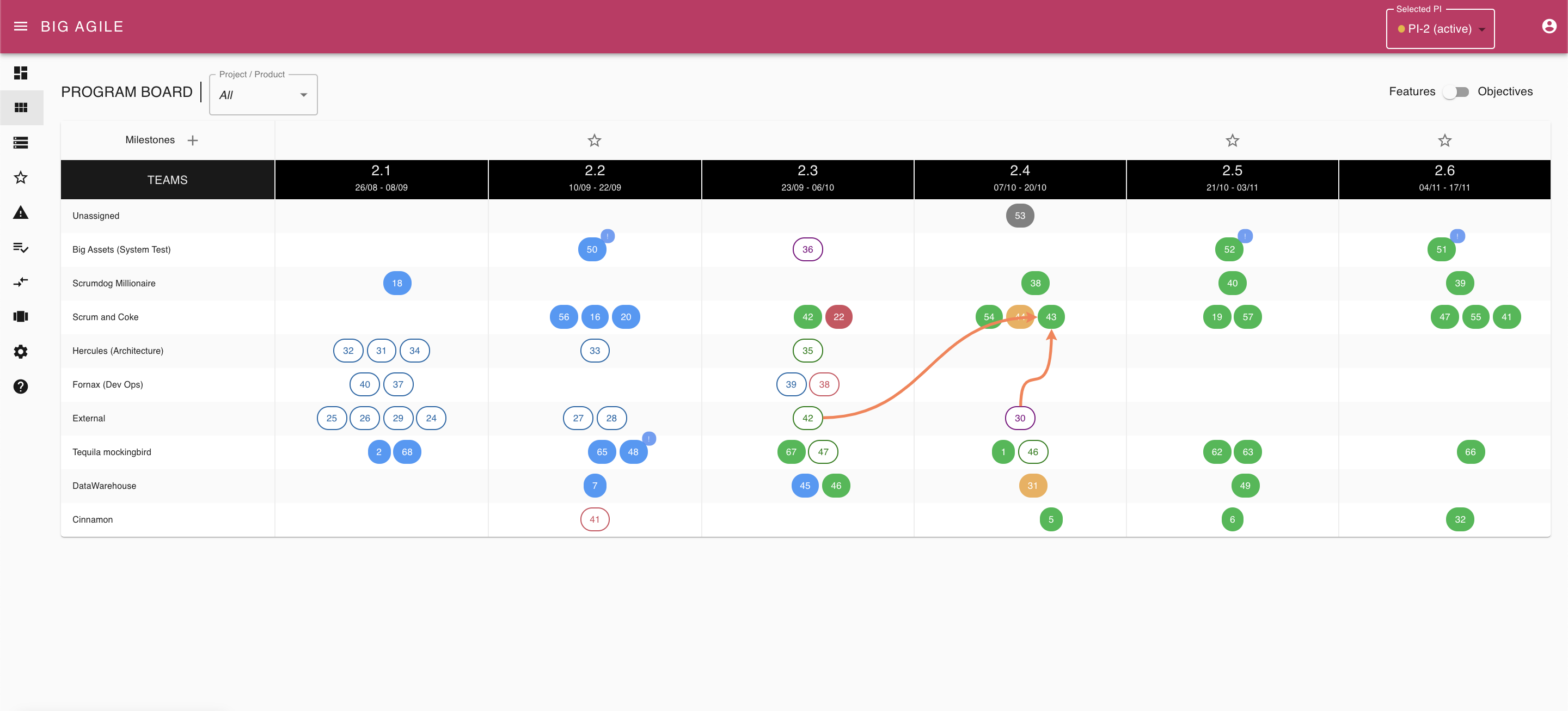Select the program board grid sidebar item
Image resolution: width=1568 pixels, height=711 pixels.
(x=21, y=108)
